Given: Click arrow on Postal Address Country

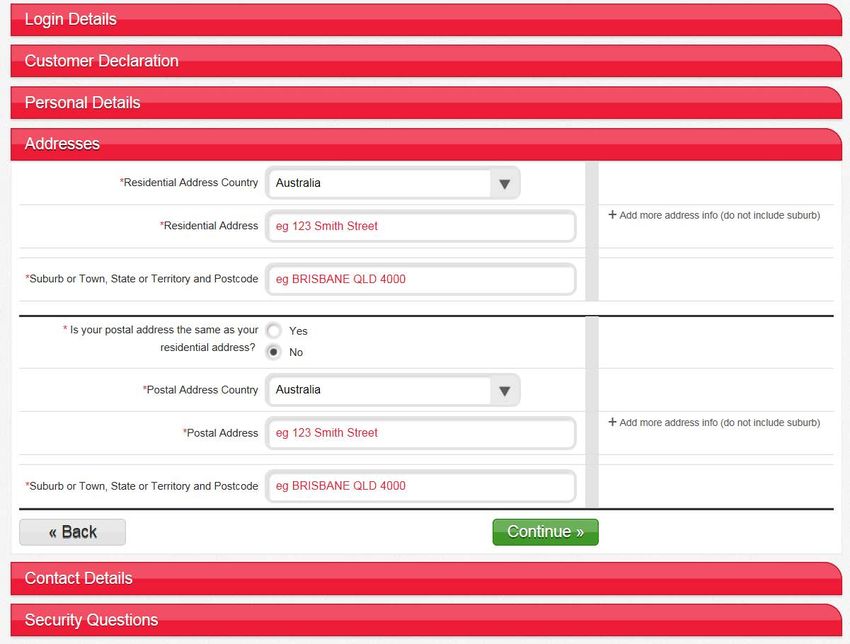Looking at the screenshot, I should coord(505,390).
